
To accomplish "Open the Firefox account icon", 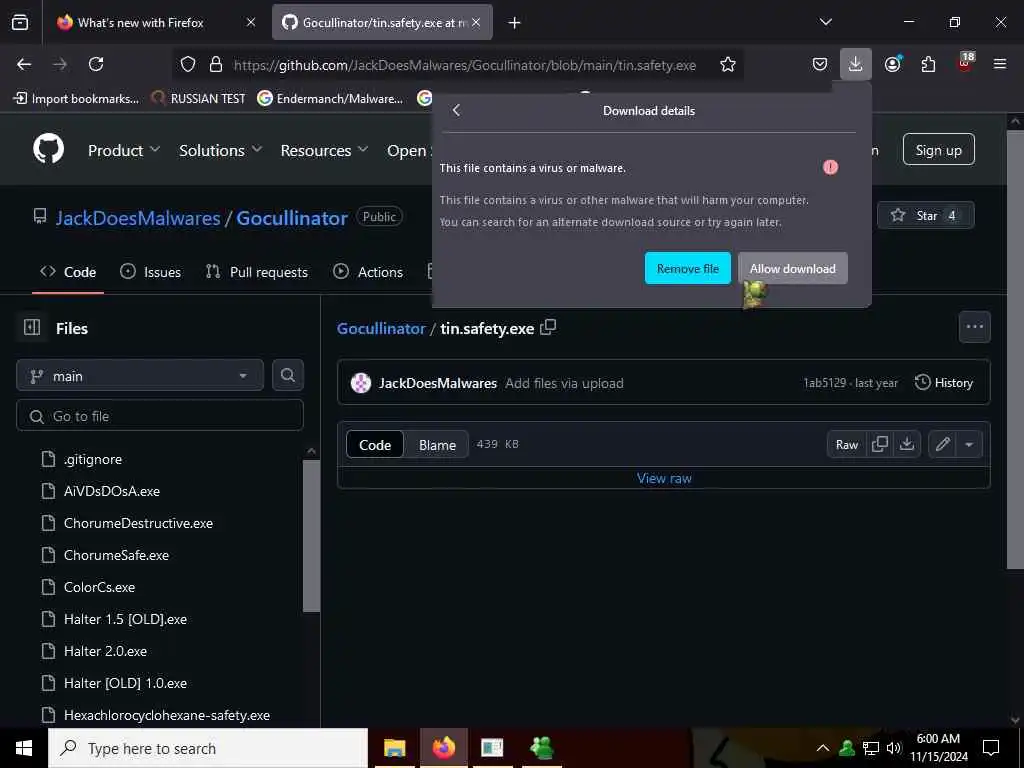I will [x=893, y=64].
